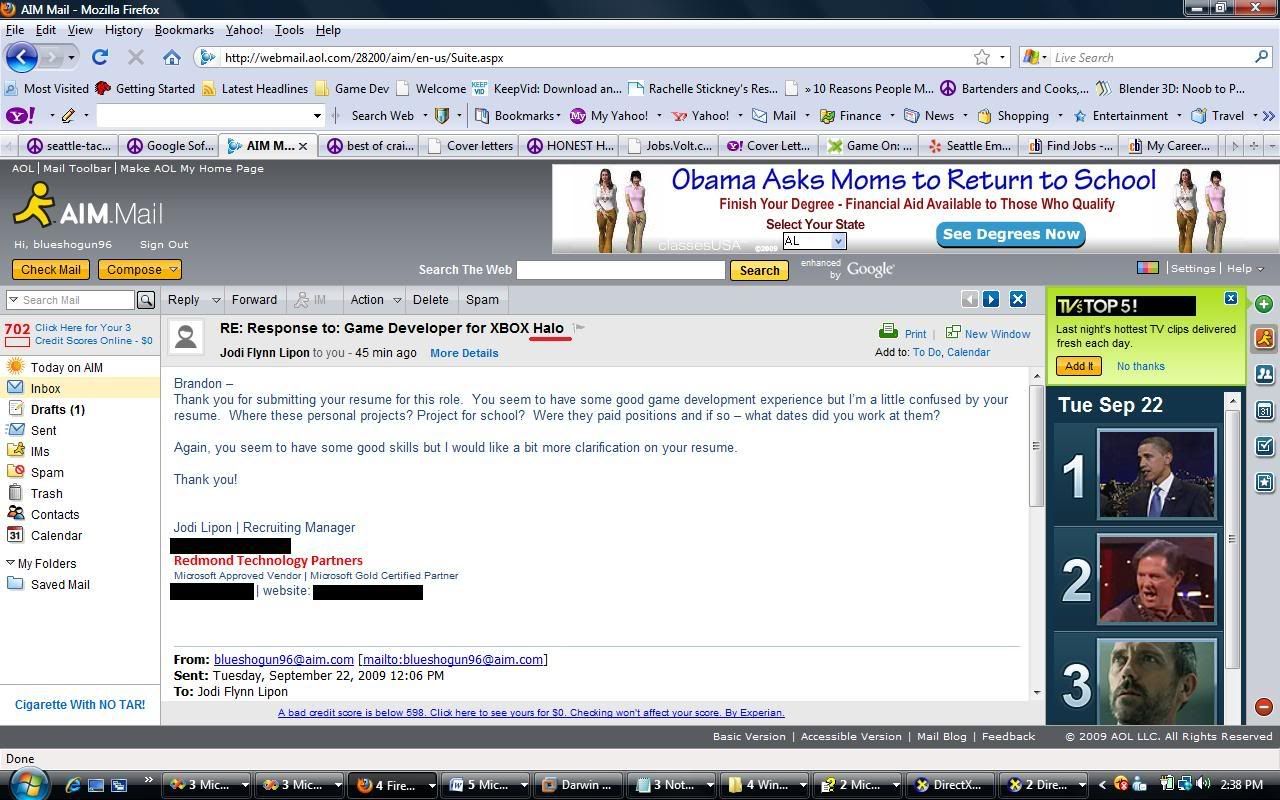Click the Add It button
Viewport: 1280px width, 800px height.
pyautogui.click(x=1078, y=366)
